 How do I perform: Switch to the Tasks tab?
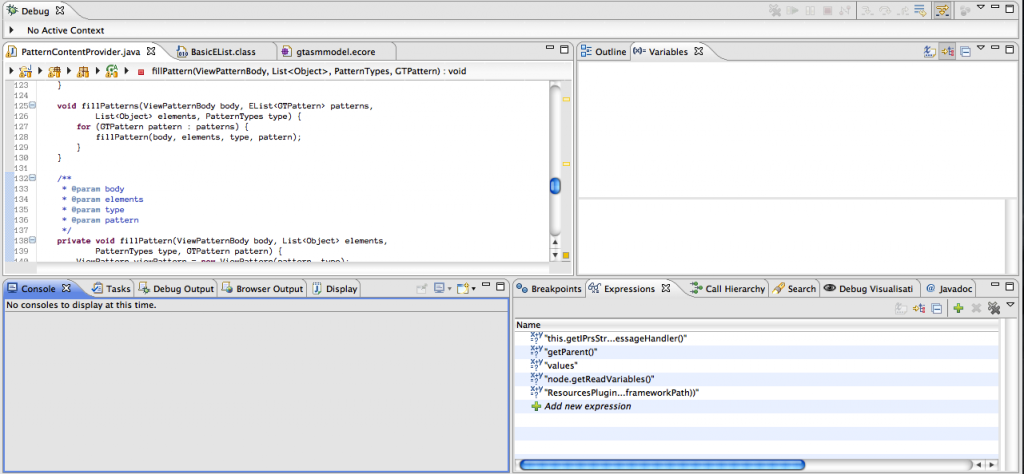tap(112, 289)
